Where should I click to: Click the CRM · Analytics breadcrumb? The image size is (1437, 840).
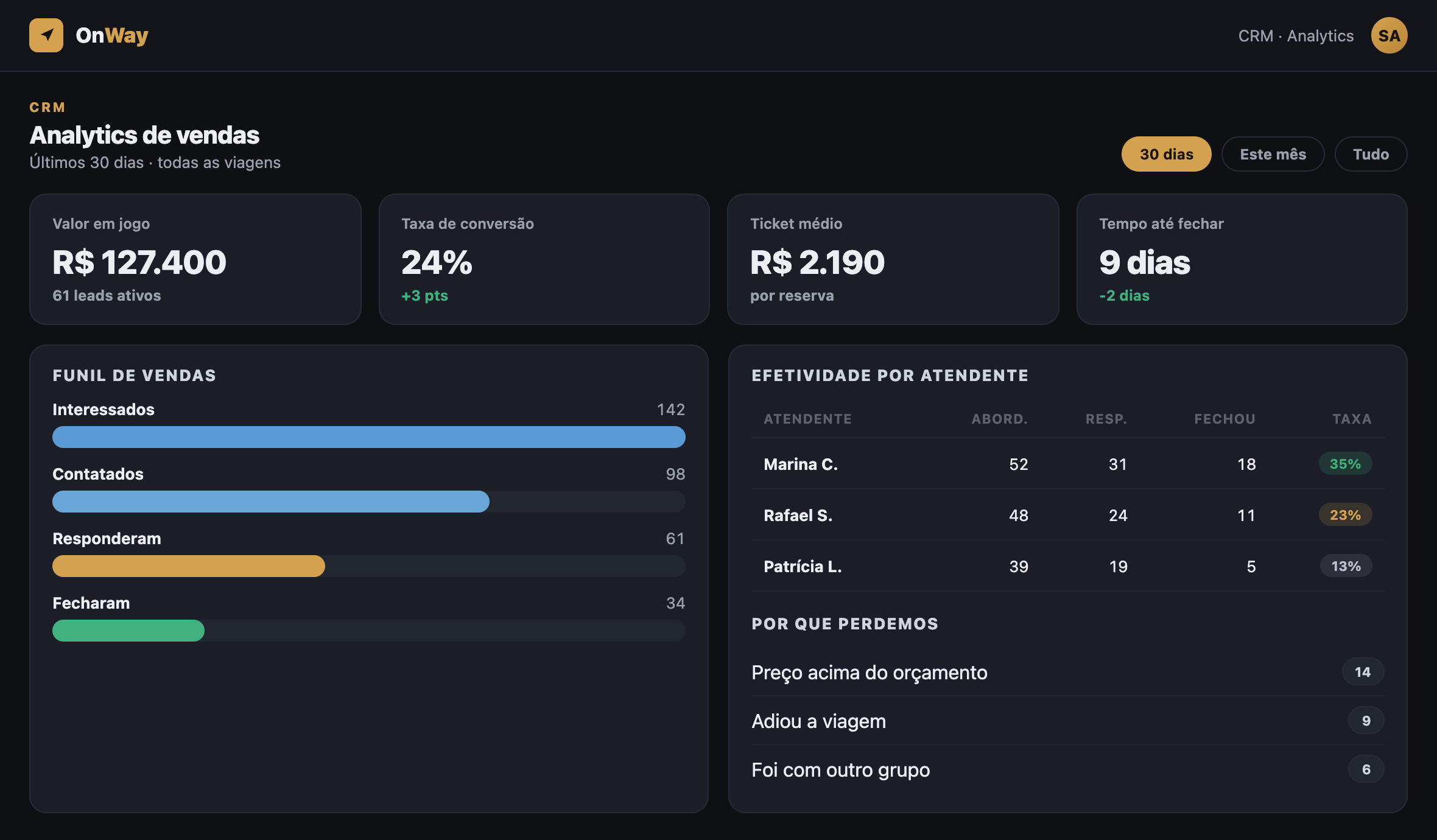click(1296, 36)
